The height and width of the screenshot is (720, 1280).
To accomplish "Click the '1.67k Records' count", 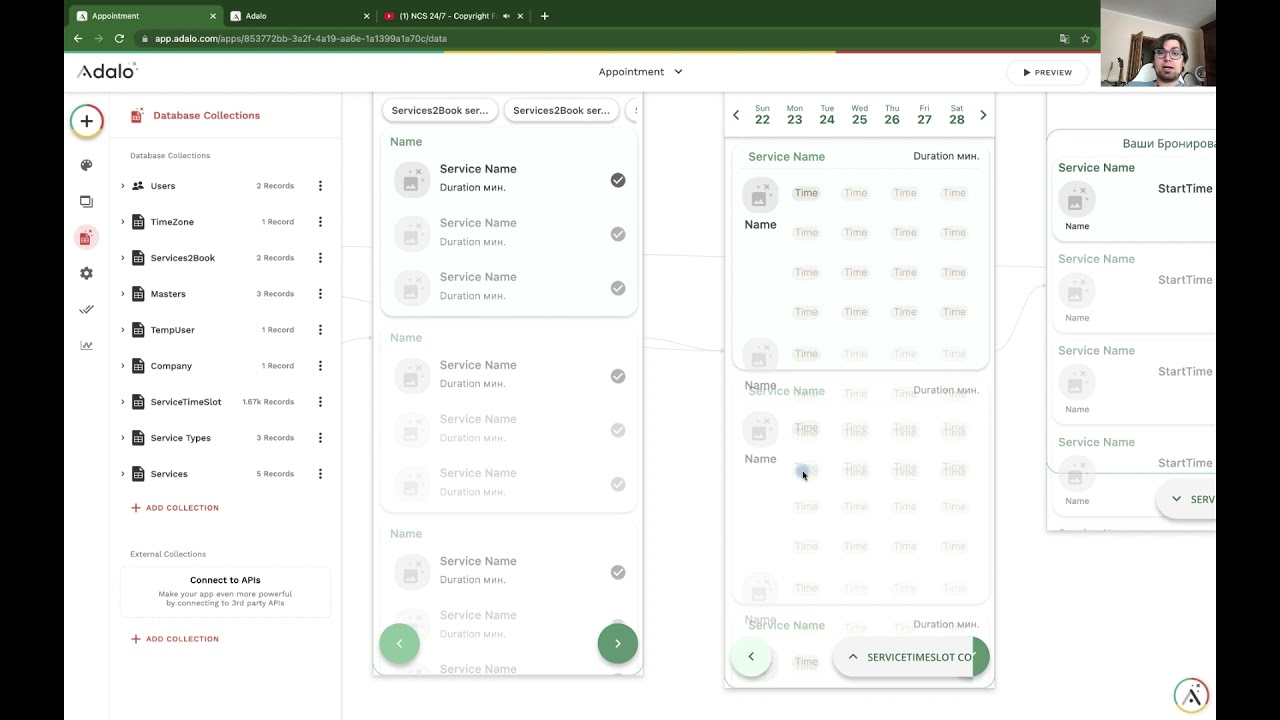I will click(268, 402).
